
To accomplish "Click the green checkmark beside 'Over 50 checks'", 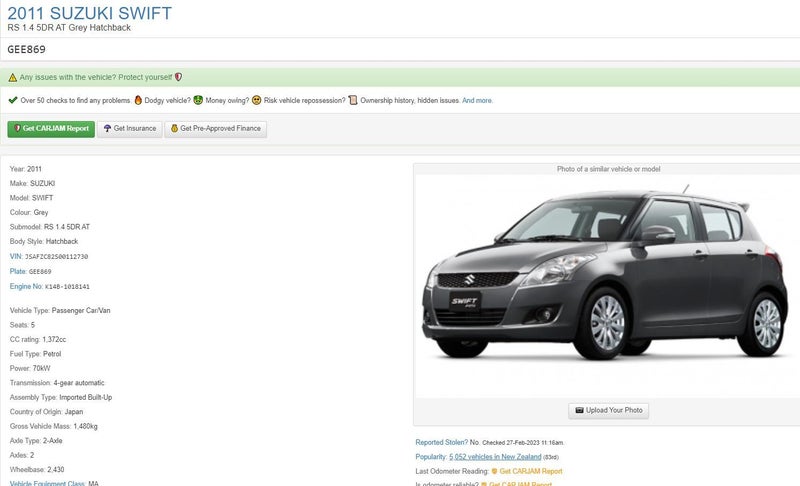I will [x=12, y=100].
